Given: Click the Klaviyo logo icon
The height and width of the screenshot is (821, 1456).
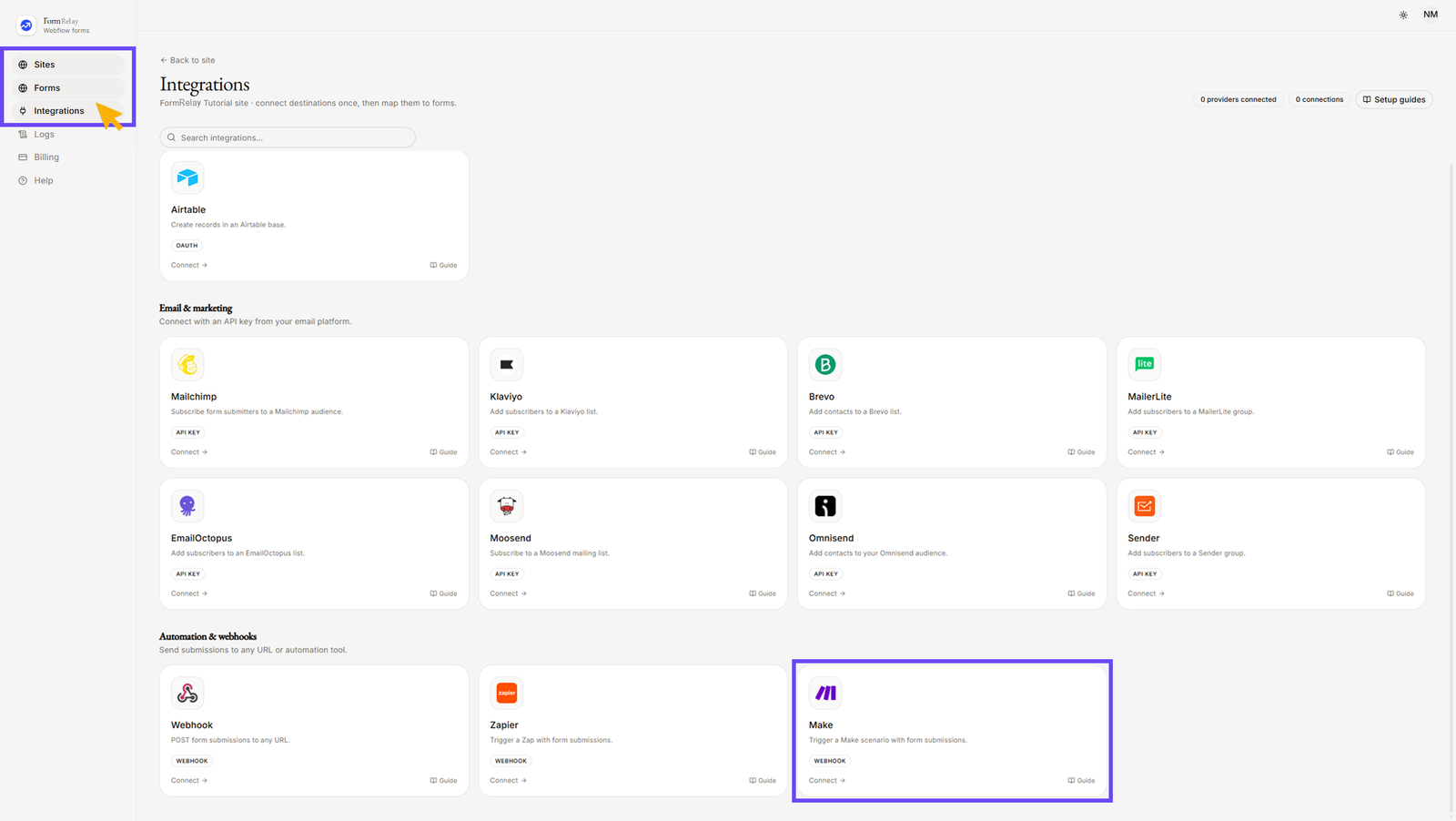Looking at the screenshot, I should [507, 364].
